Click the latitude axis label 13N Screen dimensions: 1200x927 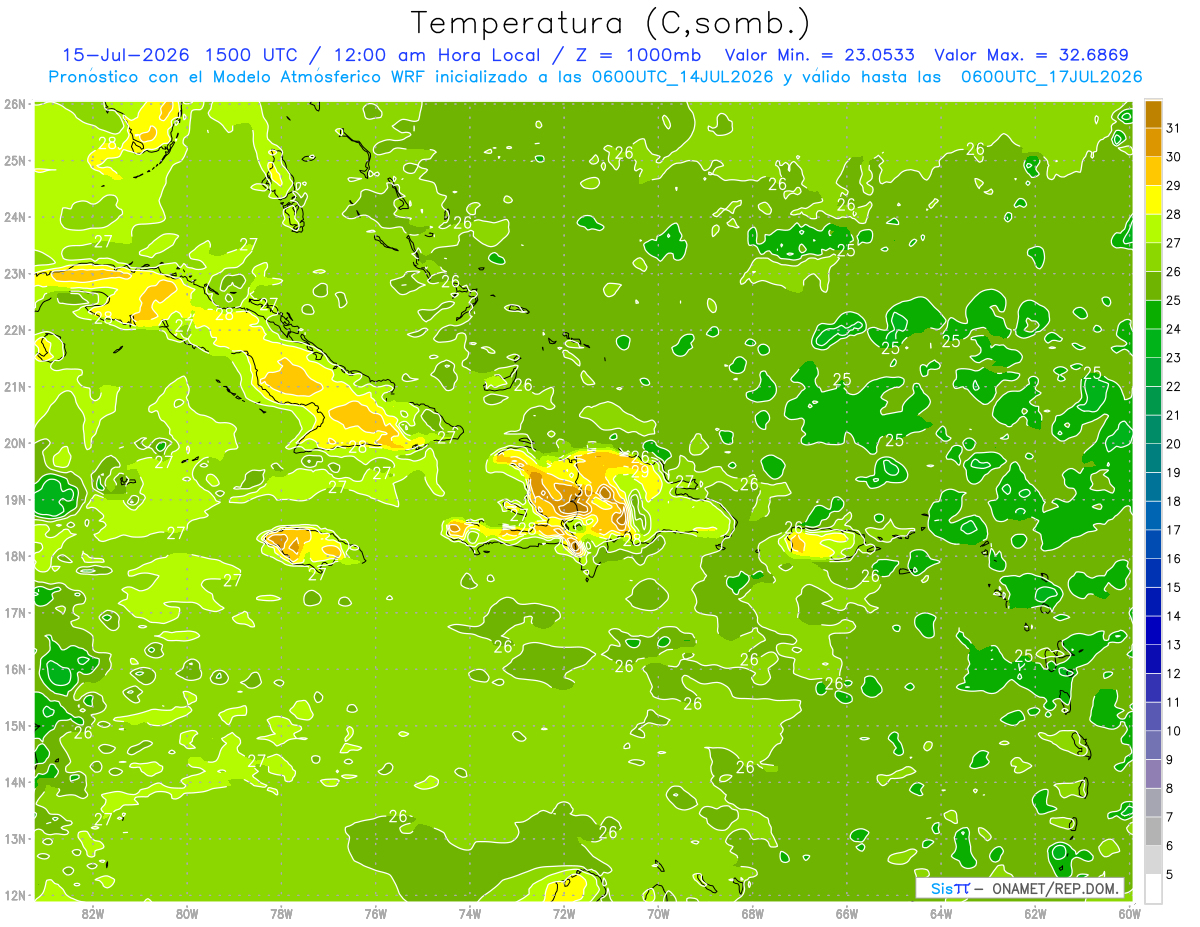[15, 838]
